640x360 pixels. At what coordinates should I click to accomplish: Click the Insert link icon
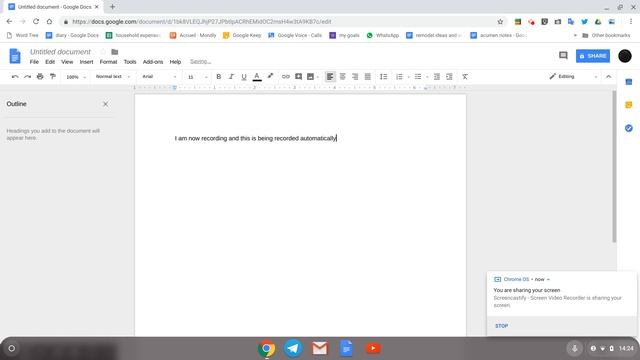pos(286,77)
